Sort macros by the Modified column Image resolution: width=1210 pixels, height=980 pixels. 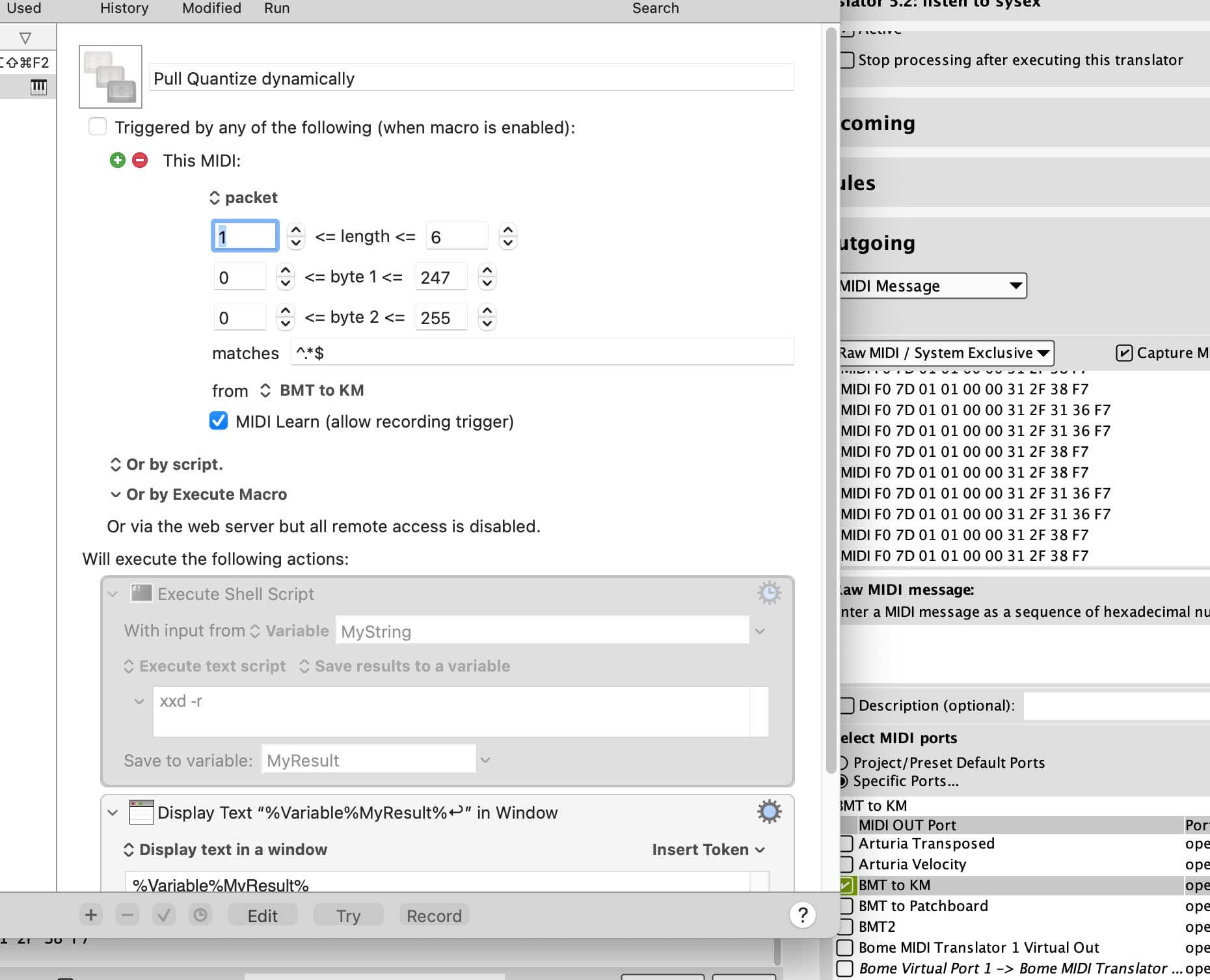[211, 8]
